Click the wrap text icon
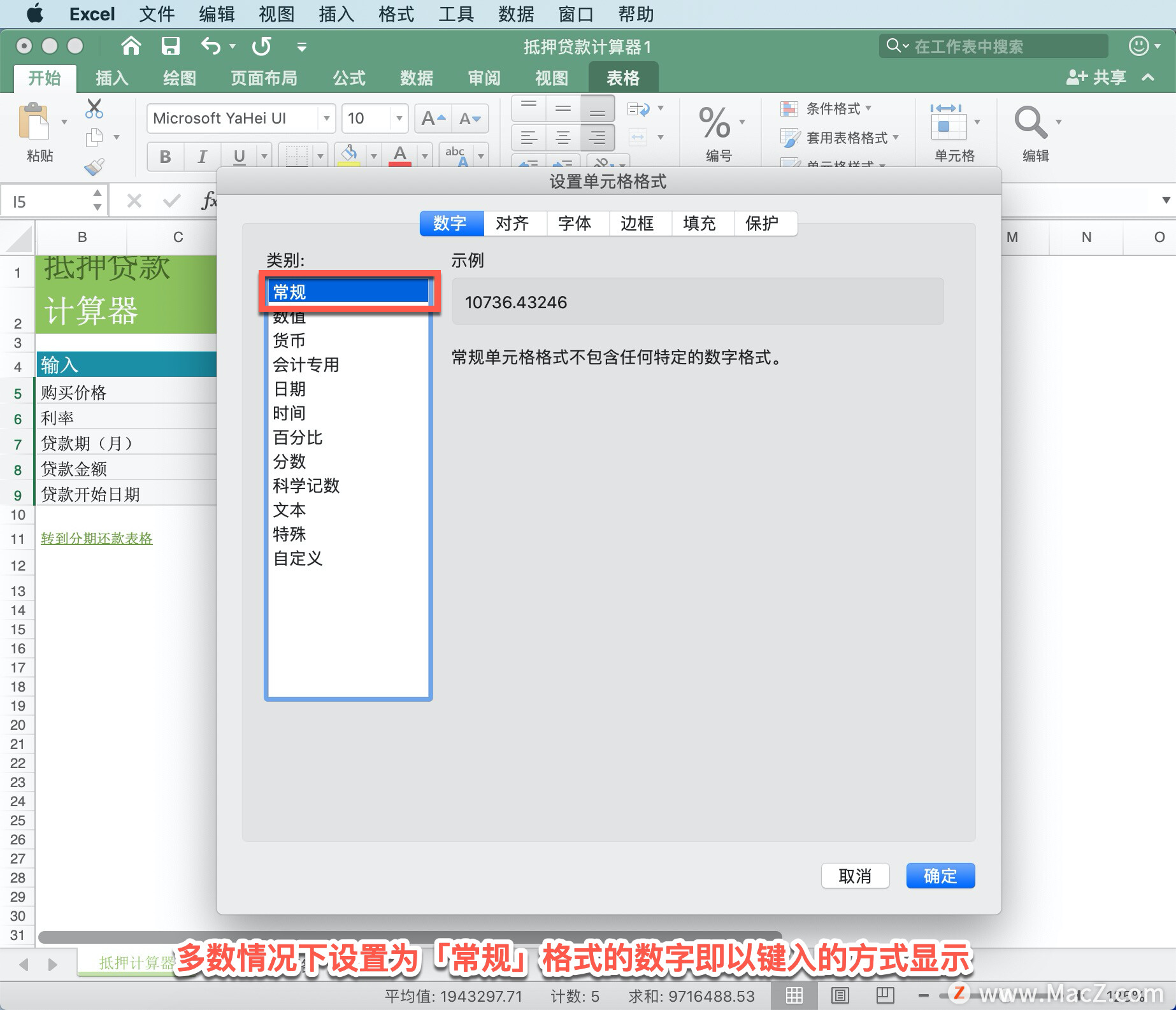 pos(638,109)
